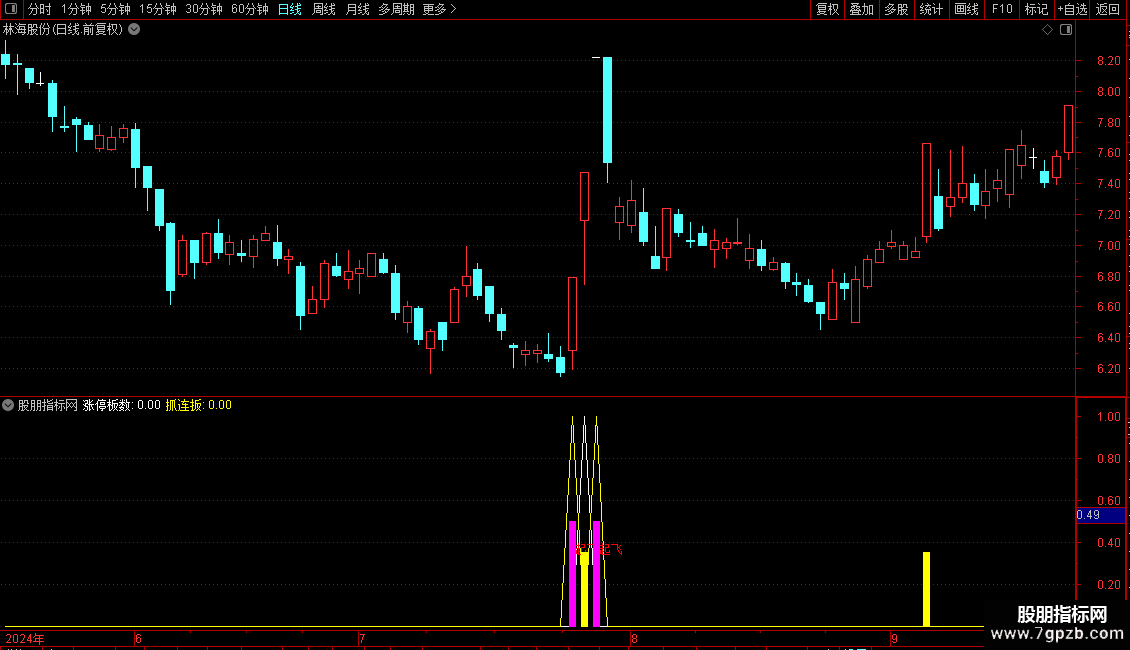The width and height of the screenshot is (1130, 650).
Task: Select the 1分钟 period tab
Action: (76, 9)
